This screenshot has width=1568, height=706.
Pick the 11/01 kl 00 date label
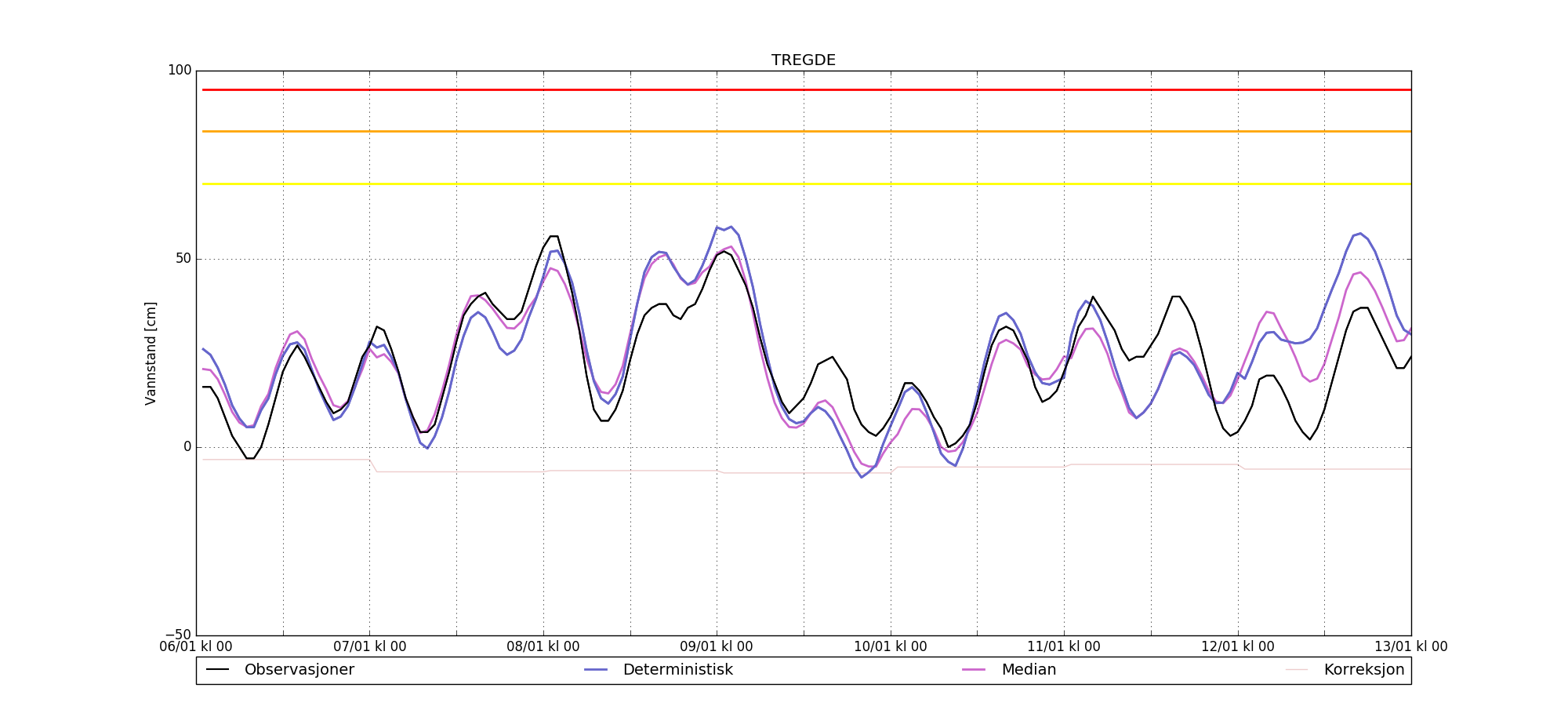(x=1064, y=647)
